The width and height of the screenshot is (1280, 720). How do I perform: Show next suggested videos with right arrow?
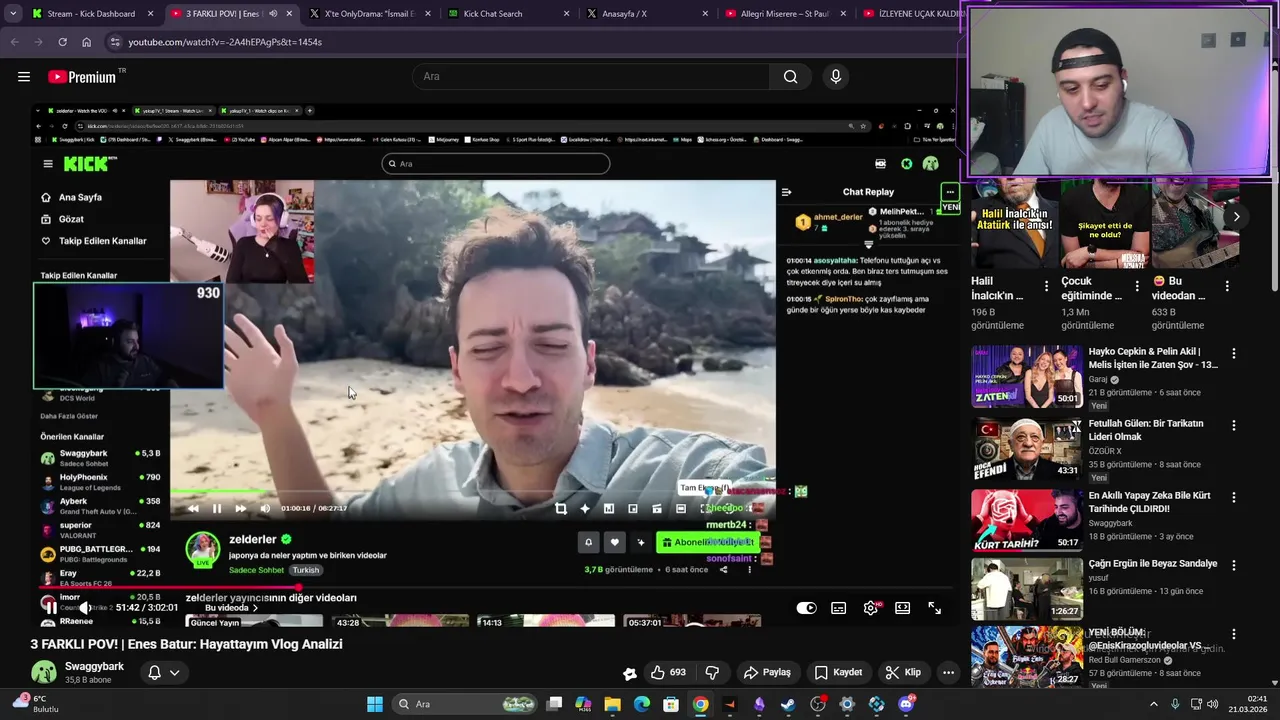1236,216
